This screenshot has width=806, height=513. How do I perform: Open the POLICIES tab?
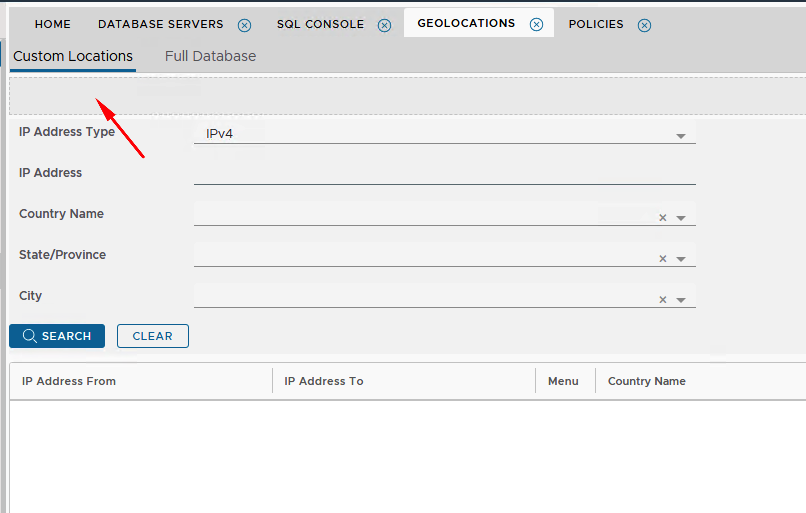click(x=595, y=24)
